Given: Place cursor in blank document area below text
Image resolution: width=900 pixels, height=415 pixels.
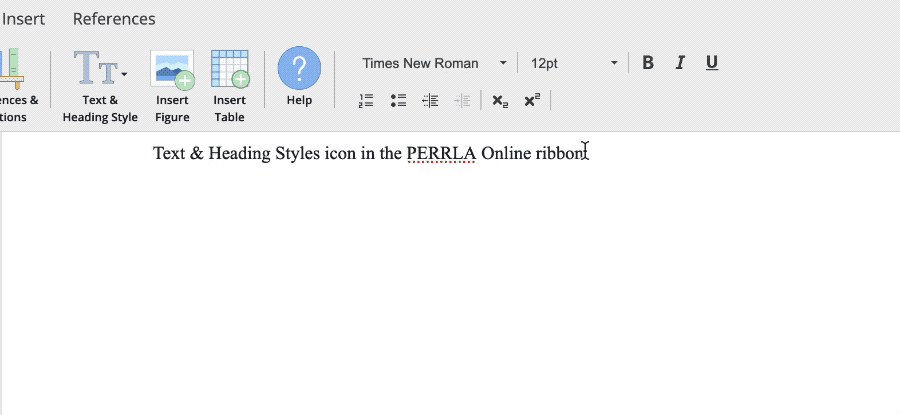Looking at the screenshot, I should 450,300.
